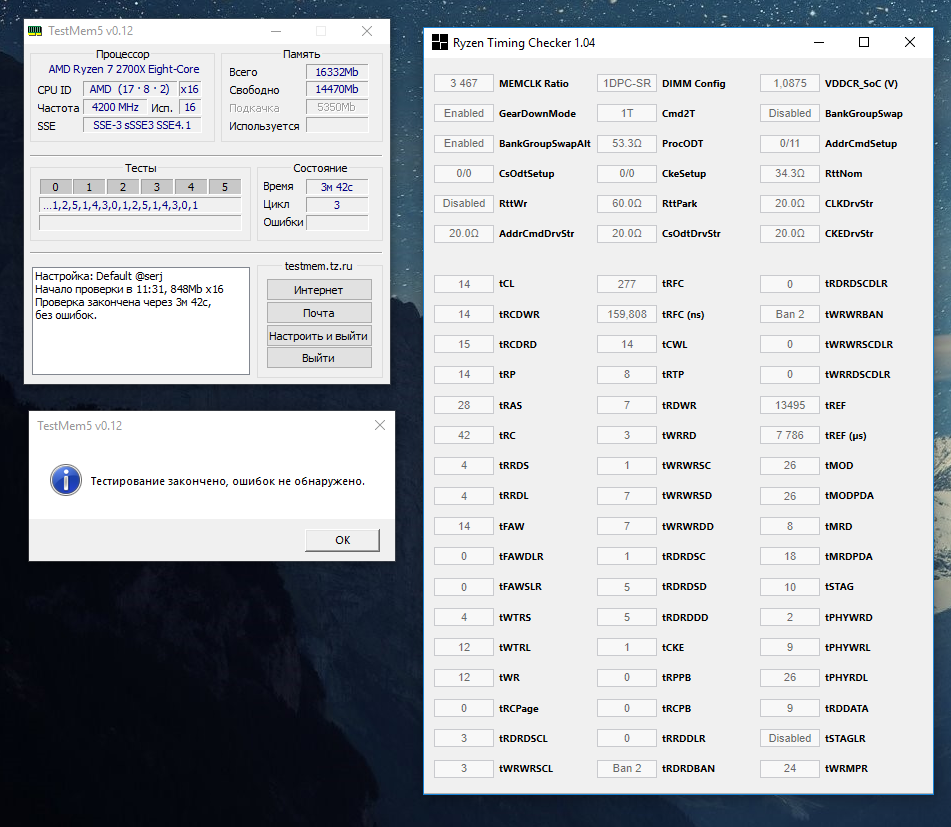Click the RttPark 60.0Ω field
Image resolution: width=951 pixels, height=827 pixels.
[x=627, y=203]
